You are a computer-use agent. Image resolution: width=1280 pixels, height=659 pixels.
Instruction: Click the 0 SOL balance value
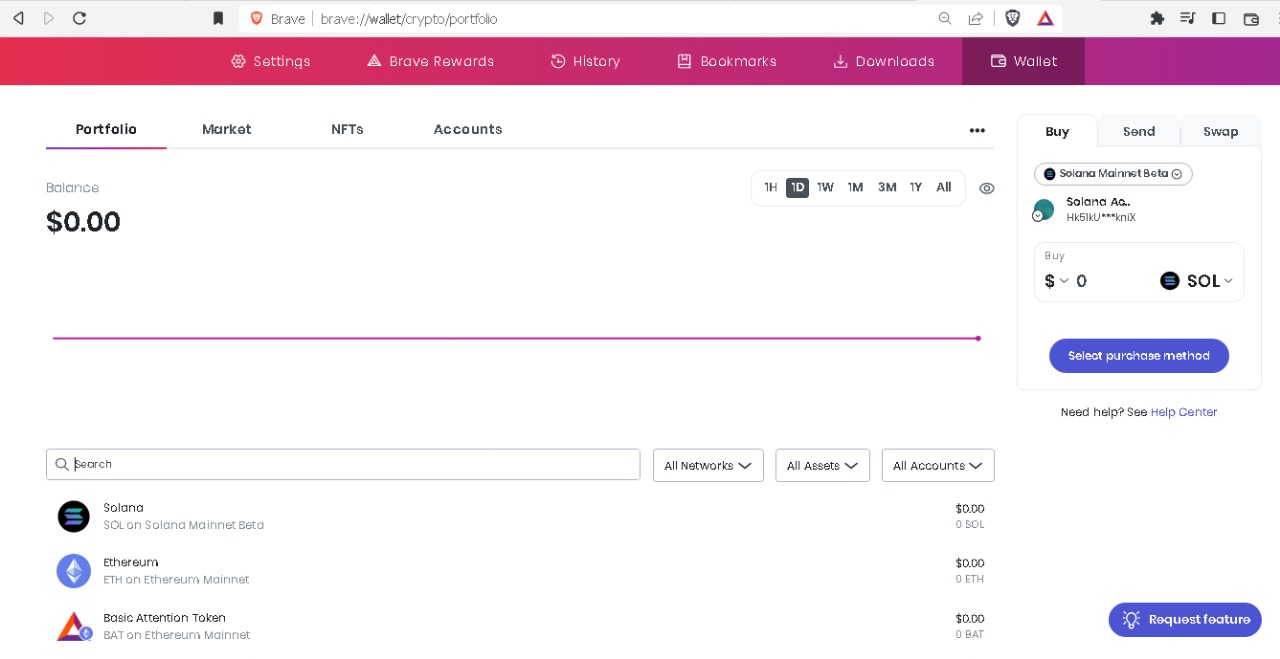969,524
